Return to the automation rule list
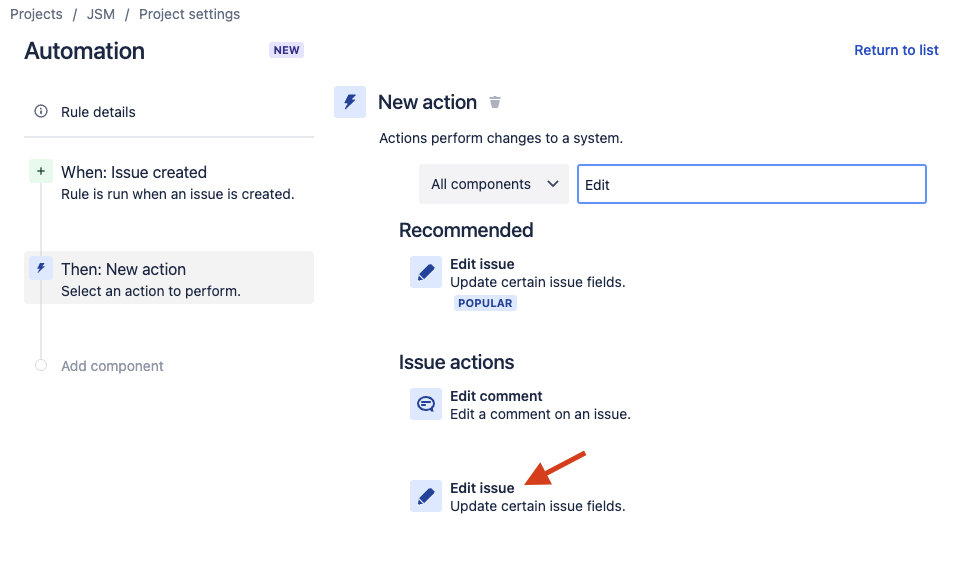 pos(896,50)
